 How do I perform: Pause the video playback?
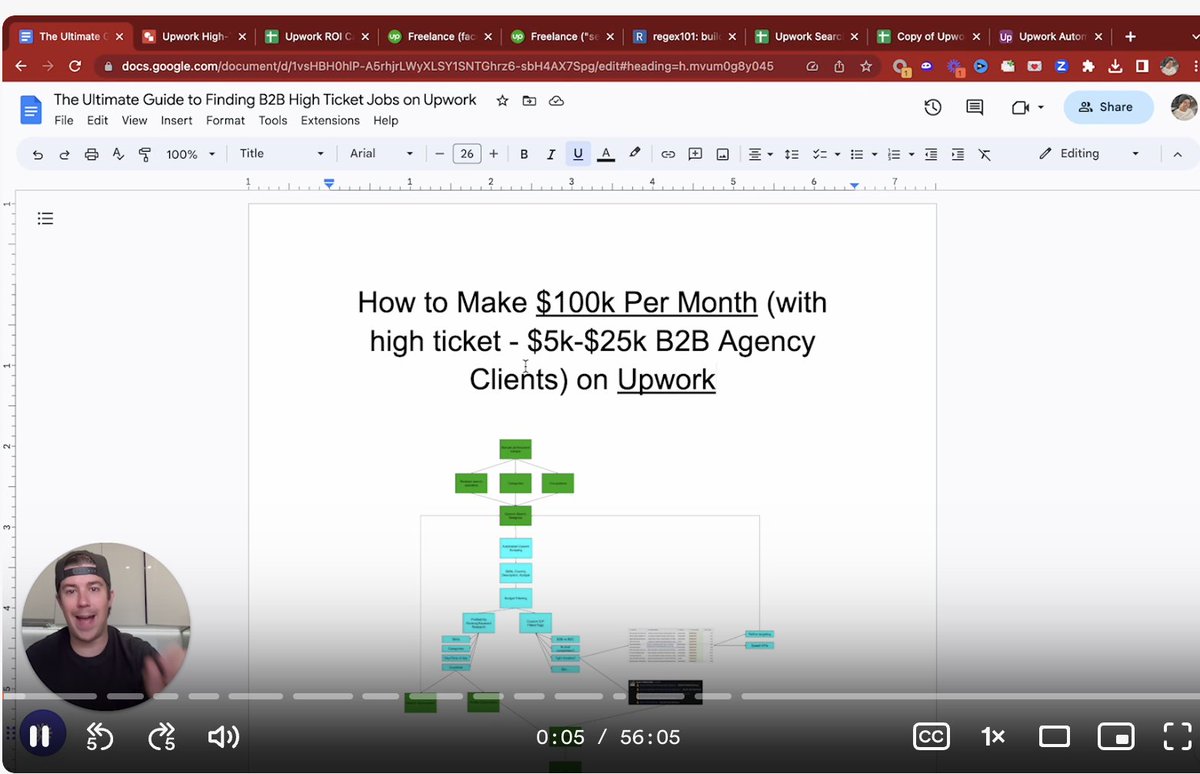point(39,737)
